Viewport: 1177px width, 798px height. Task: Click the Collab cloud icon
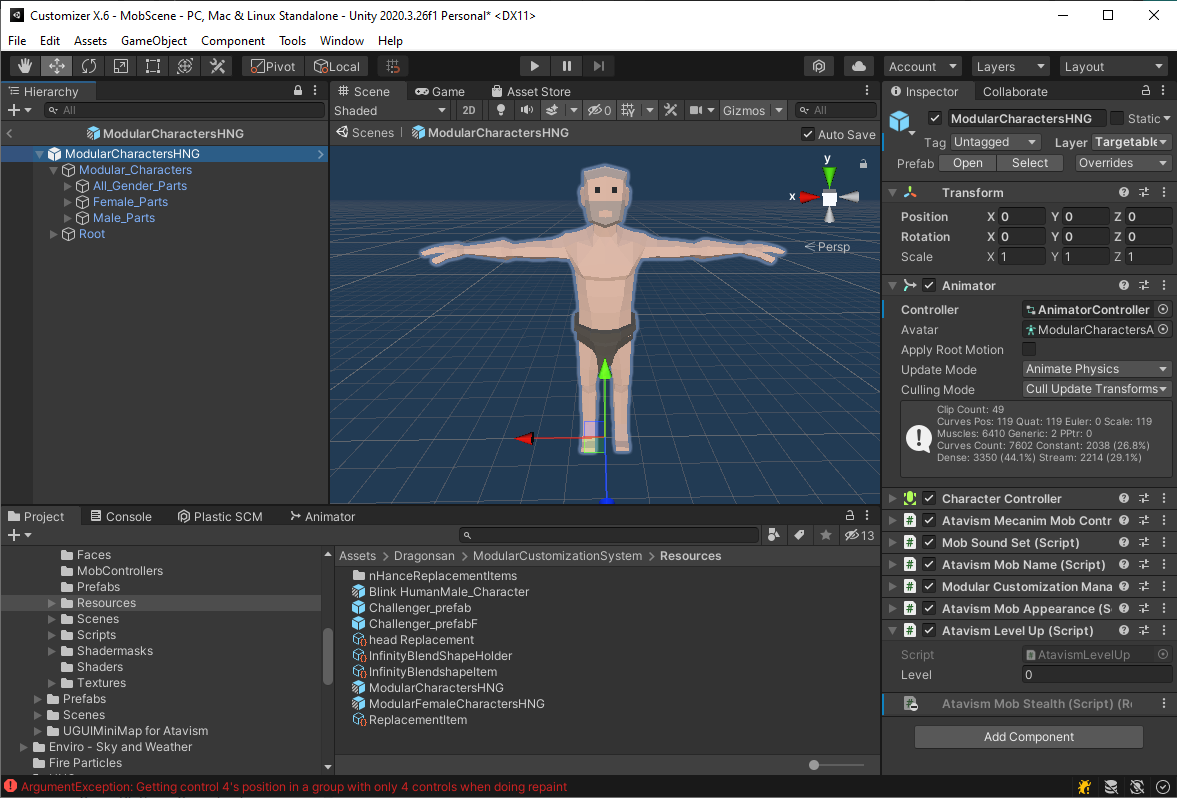858,65
